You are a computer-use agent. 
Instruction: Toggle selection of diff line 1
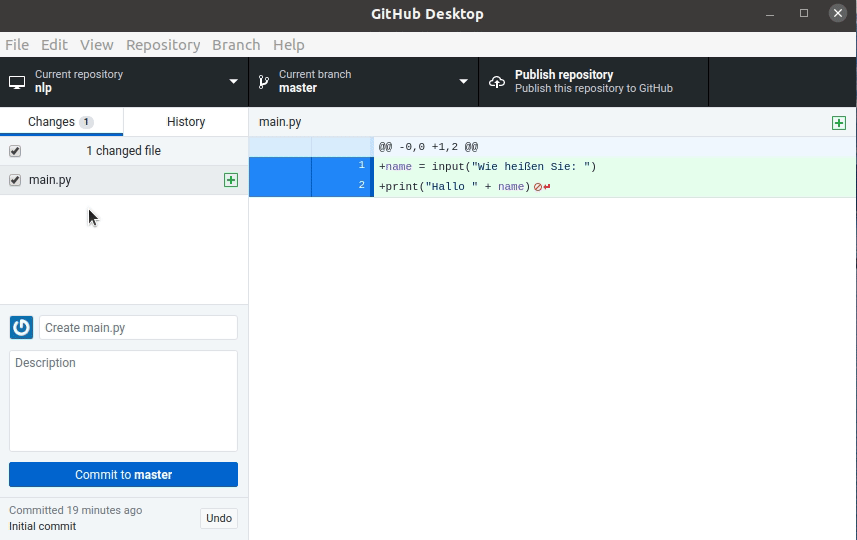coord(312,167)
